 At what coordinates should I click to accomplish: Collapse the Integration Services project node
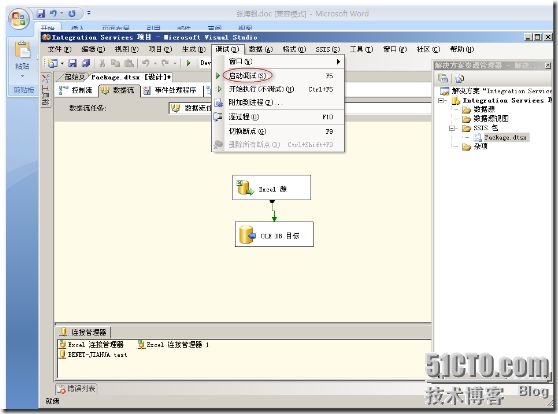click(442, 101)
